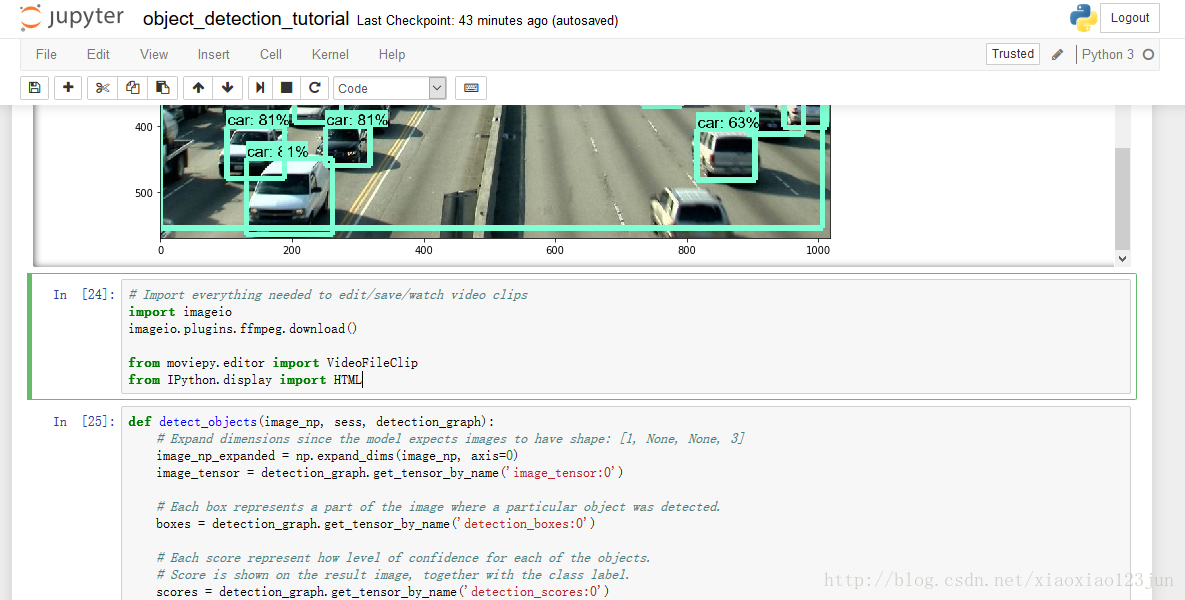Click the output area scrollbar thumb
Screen dimensions: 1185x600
1122,199
